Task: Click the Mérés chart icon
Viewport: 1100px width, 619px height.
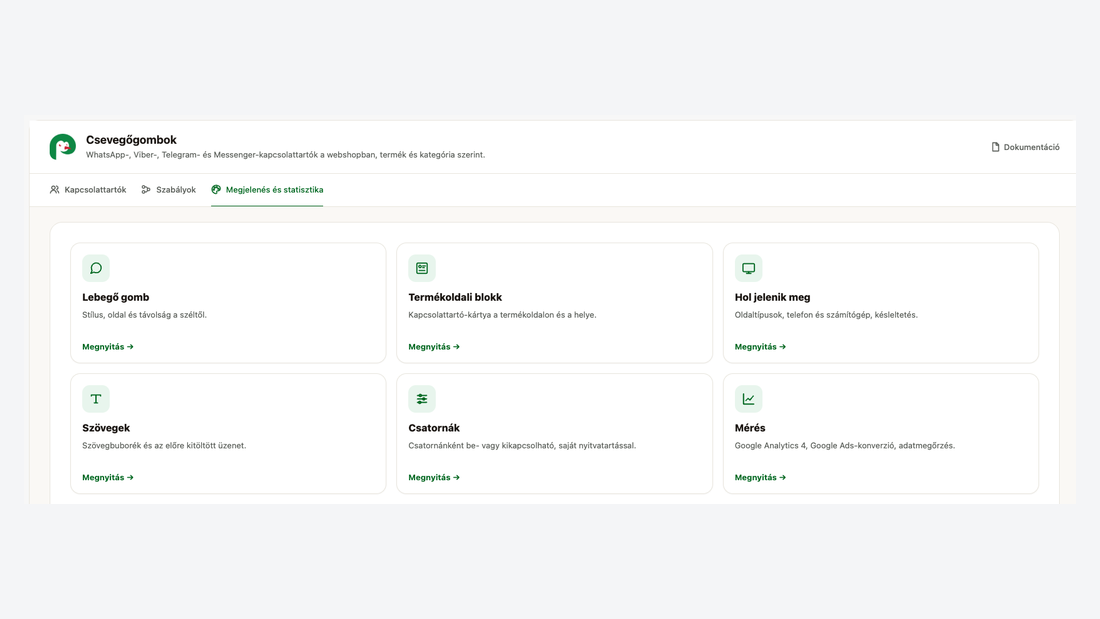Action: point(749,399)
